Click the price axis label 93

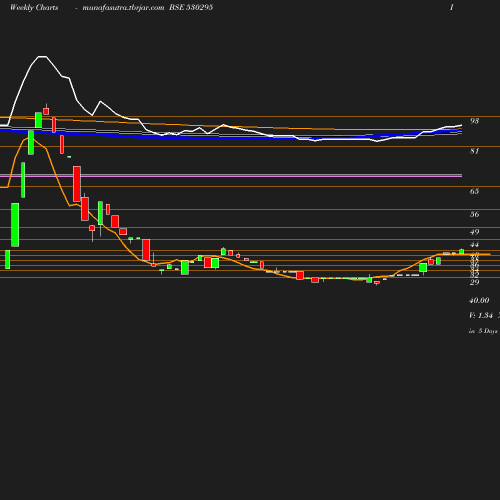(474, 121)
